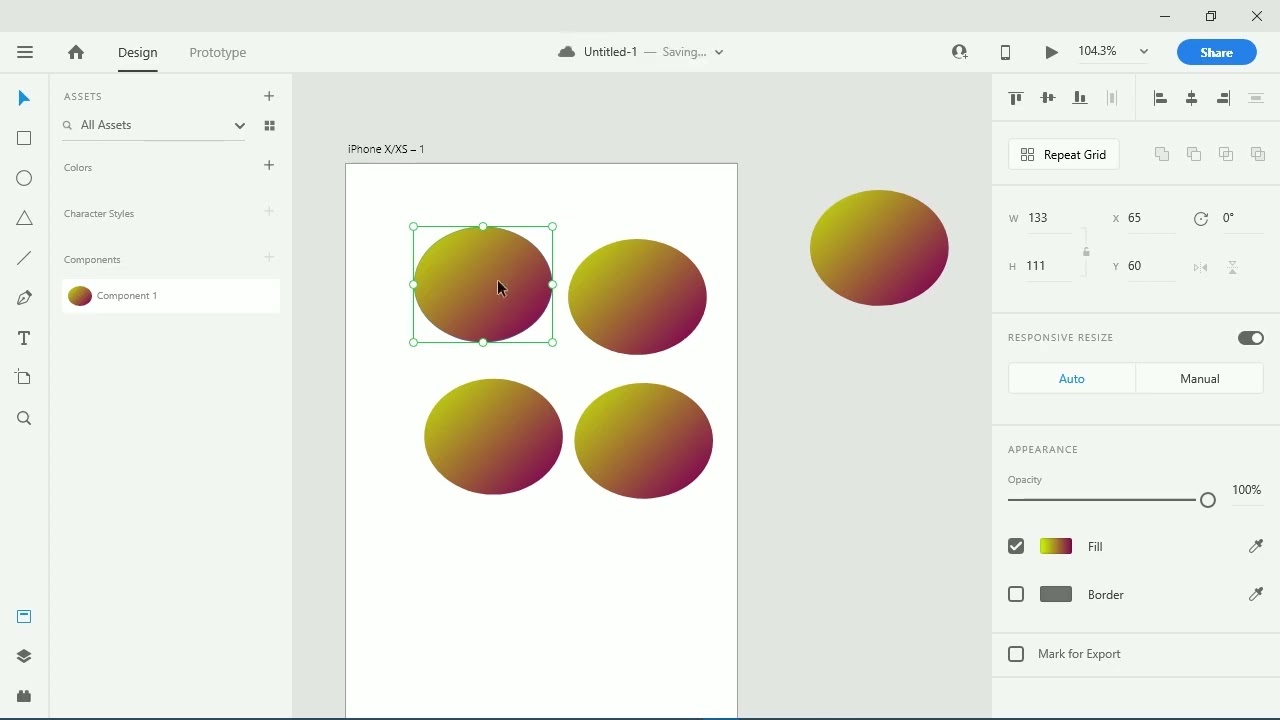
Task: Click the Y position field
Action: pos(1150,266)
